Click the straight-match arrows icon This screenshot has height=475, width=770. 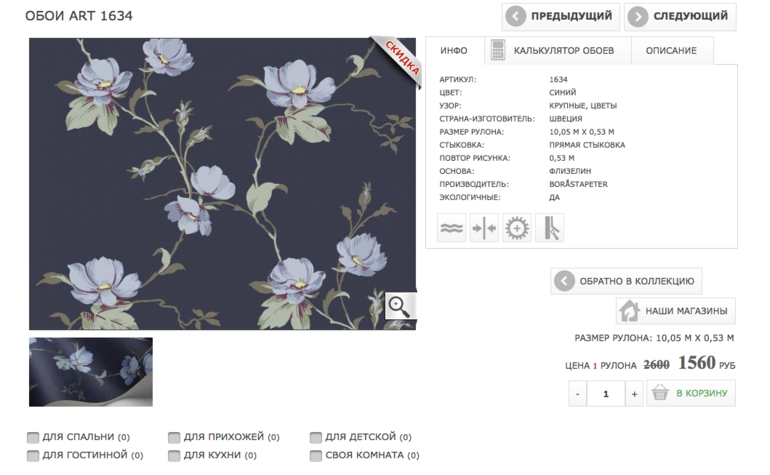coord(484,228)
